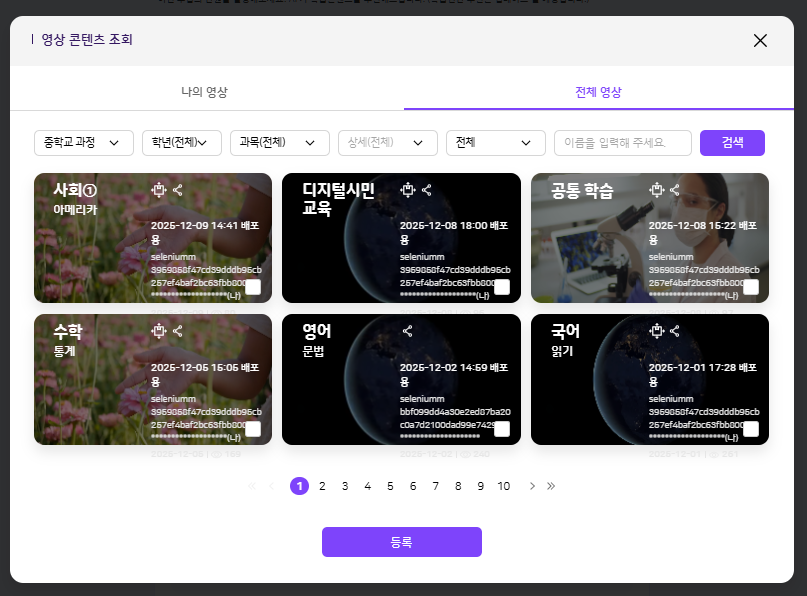Click the share icon on the 디지털시민 교육 card
Screen dimensions: 807x596
point(427,189)
